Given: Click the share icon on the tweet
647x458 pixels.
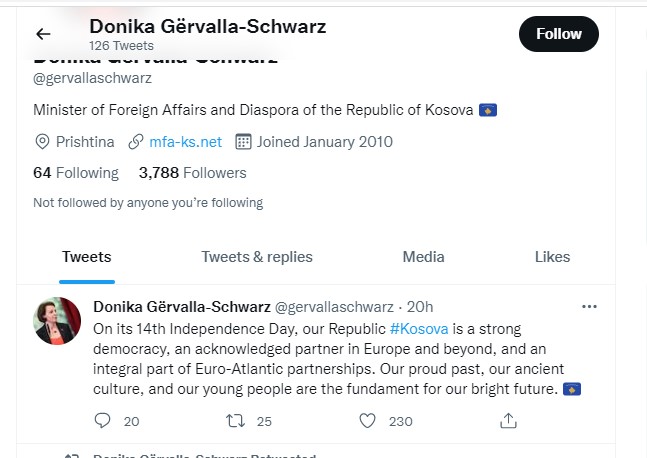Looking at the screenshot, I should coord(508,421).
